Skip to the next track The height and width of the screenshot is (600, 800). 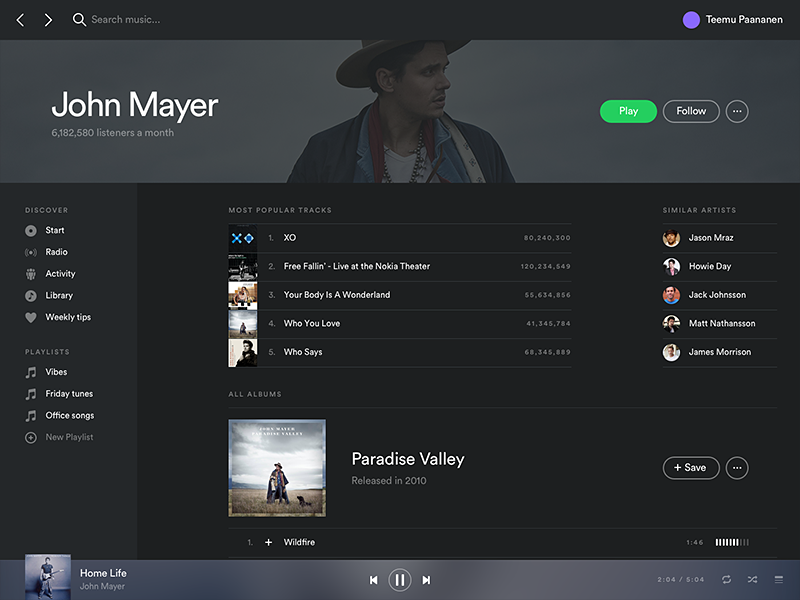(426, 580)
